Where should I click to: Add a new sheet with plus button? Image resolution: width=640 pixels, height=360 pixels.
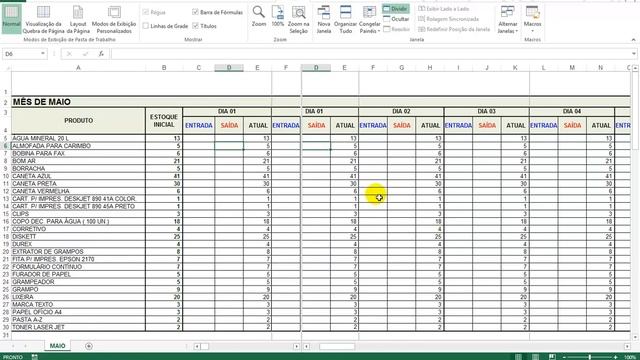click(x=89, y=346)
